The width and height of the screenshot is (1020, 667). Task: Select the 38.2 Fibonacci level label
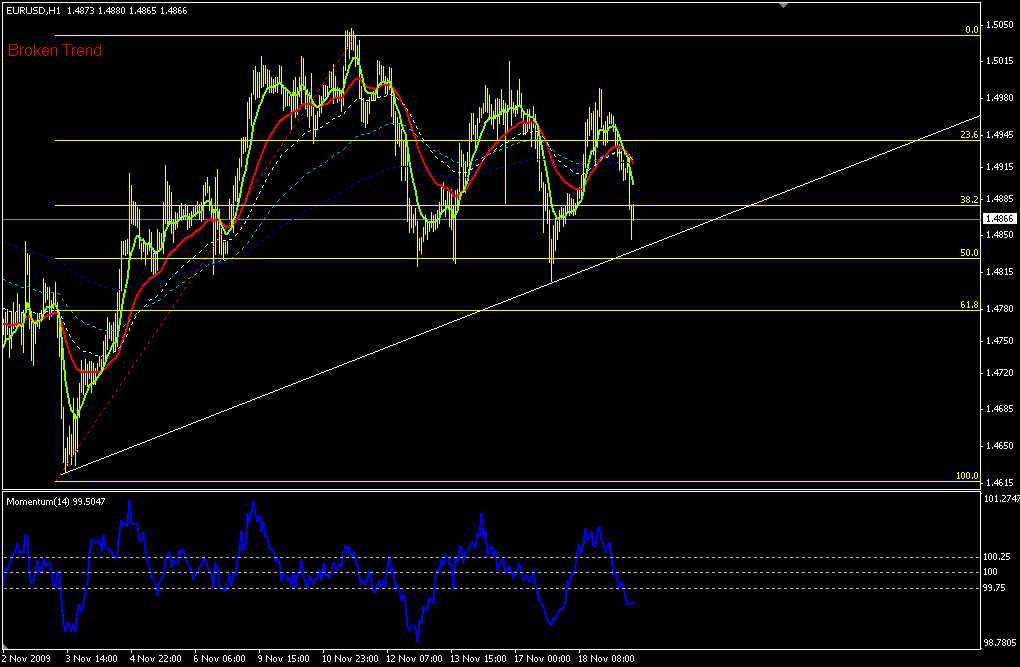click(968, 200)
